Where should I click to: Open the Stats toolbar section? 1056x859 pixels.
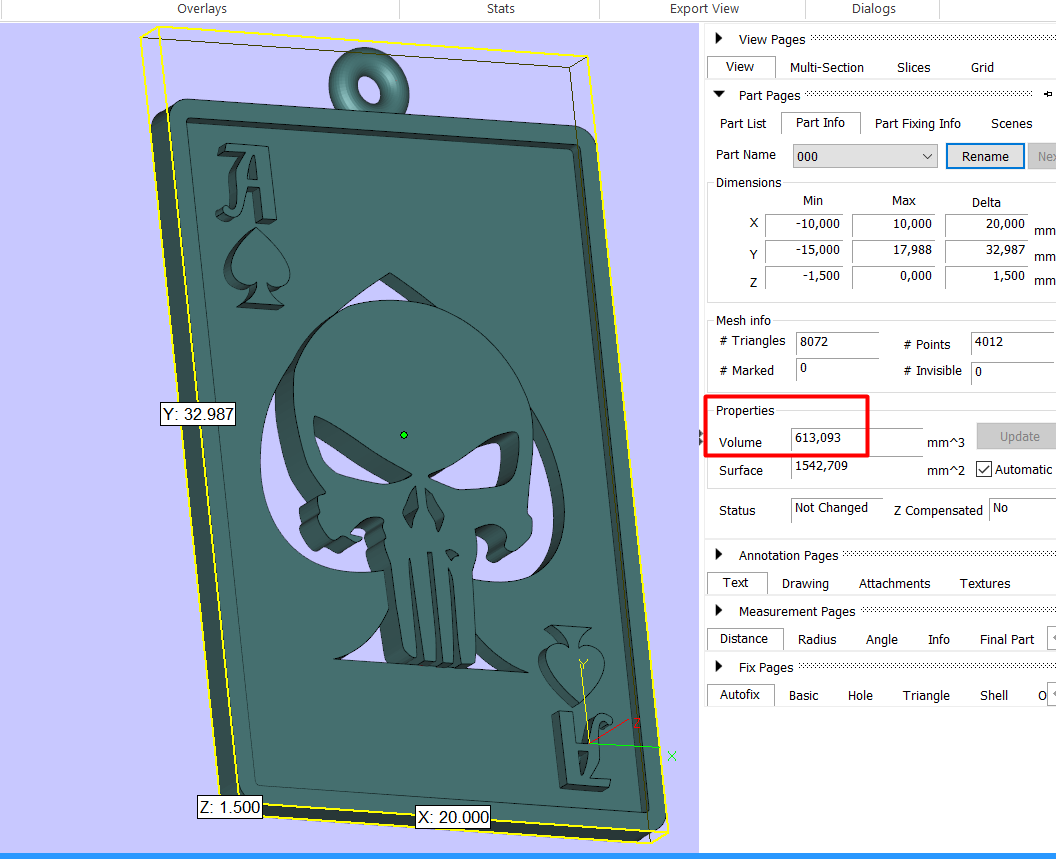click(500, 9)
